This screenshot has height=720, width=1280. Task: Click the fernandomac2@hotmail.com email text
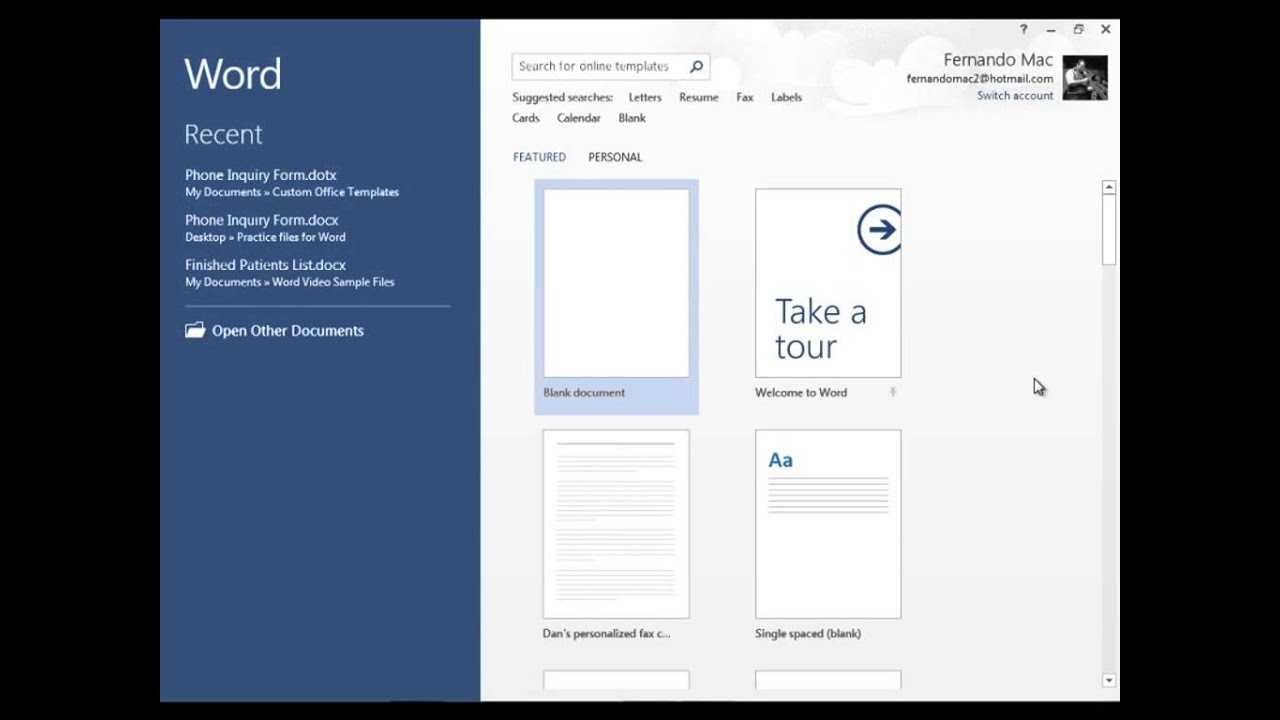(x=980, y=79)
